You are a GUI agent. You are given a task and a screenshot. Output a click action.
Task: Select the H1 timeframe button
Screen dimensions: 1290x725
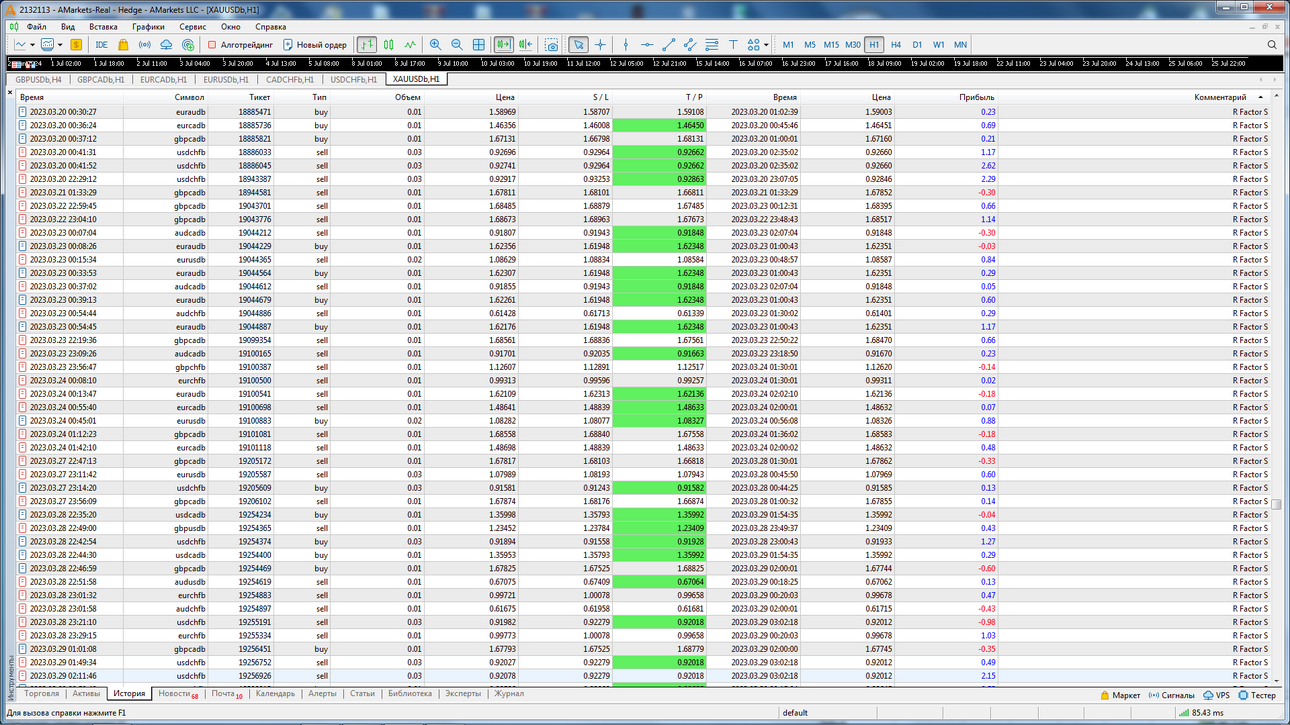pyautogui.click(x=875, y=45)
